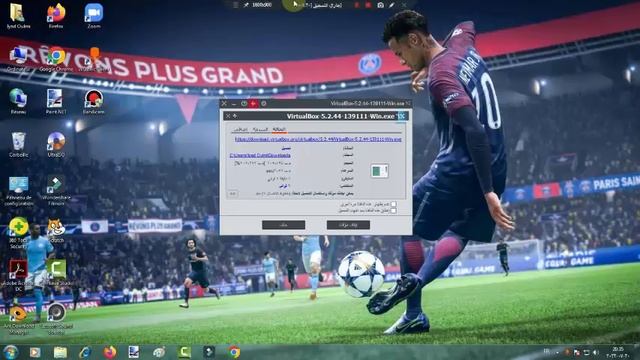
Task: Launch UltraISO desktop shortcut
Action: [56, 144]
